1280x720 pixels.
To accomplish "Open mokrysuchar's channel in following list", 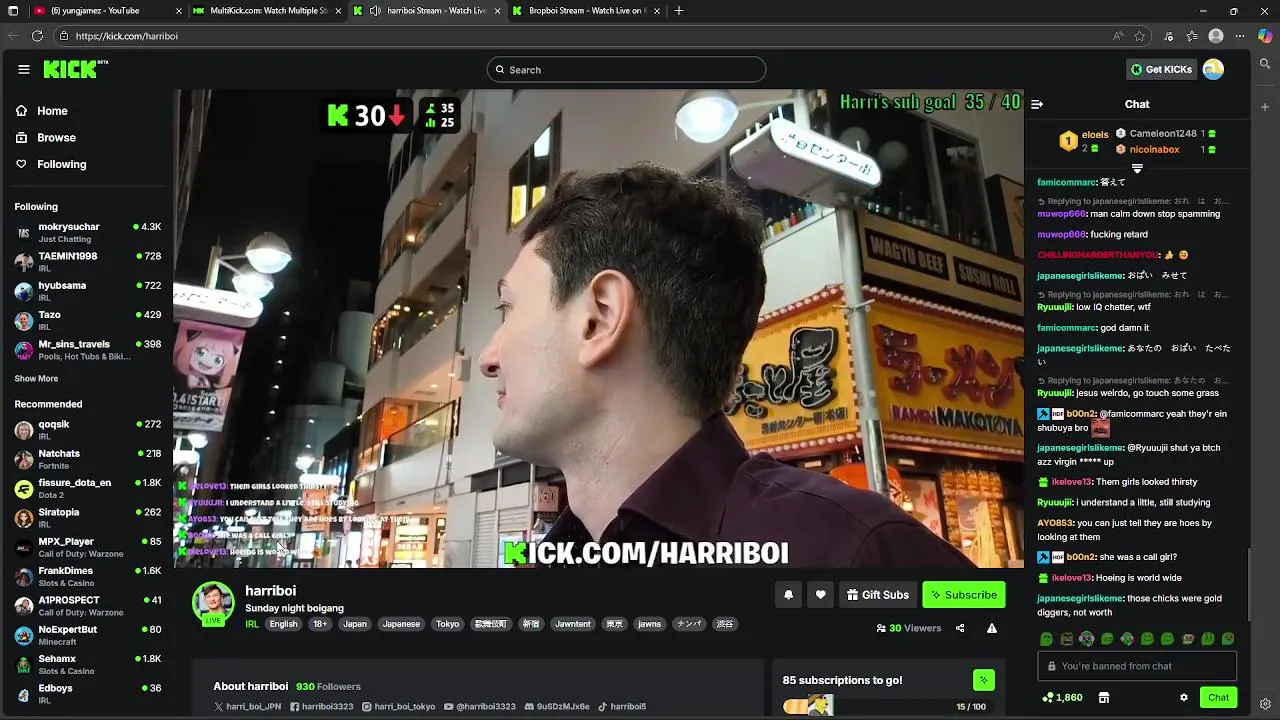I will click(87, 232).
